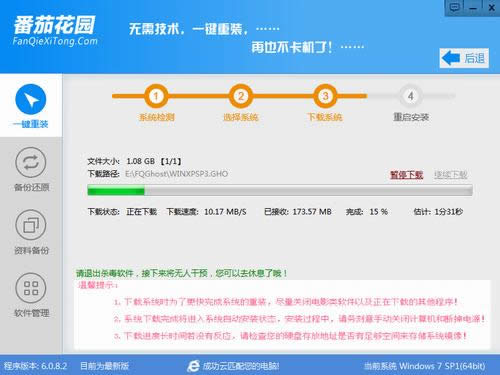Screen dimensions: 500x375
Task: Select the 资料备份 data backup icon
Action: tap(31, 225)
